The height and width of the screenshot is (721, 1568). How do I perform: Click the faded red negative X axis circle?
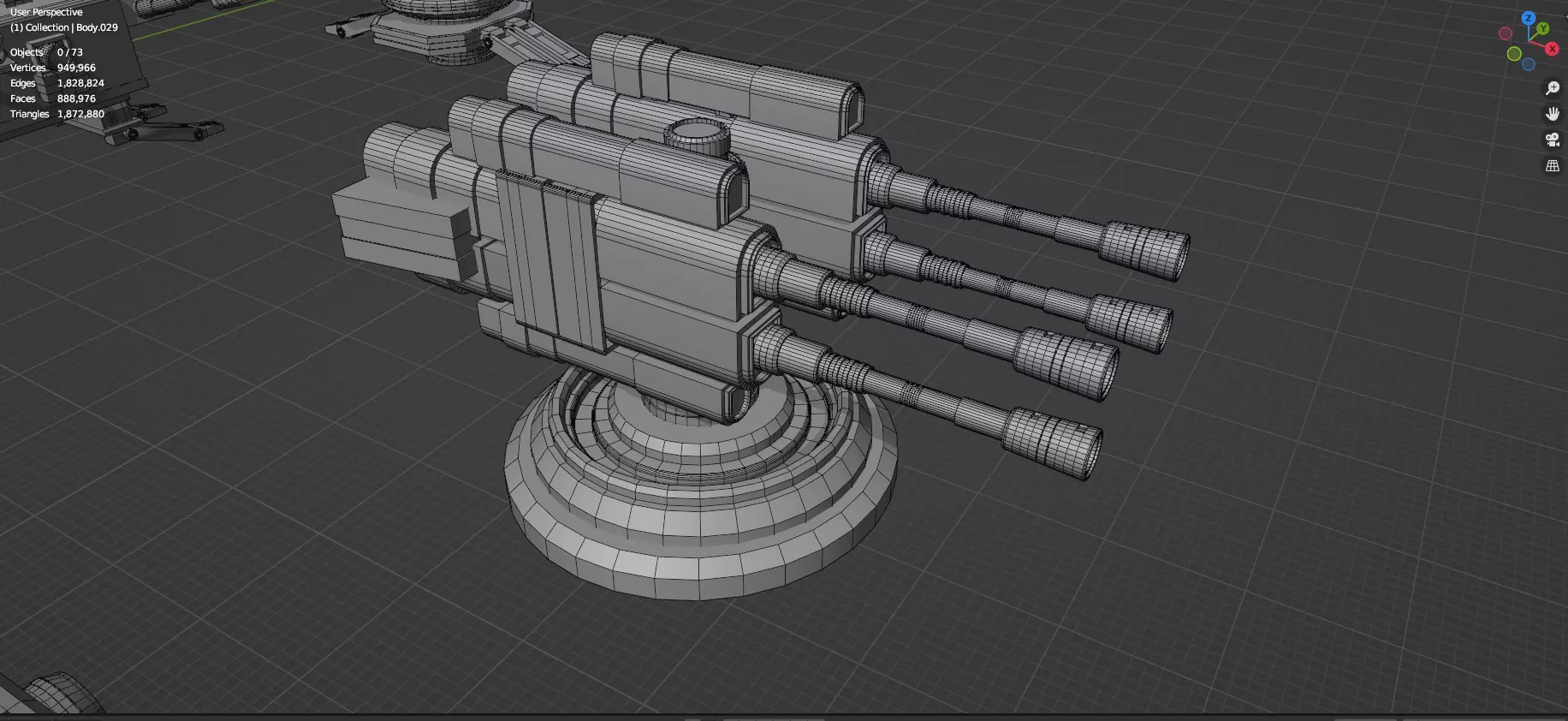tap(1506, 33)
